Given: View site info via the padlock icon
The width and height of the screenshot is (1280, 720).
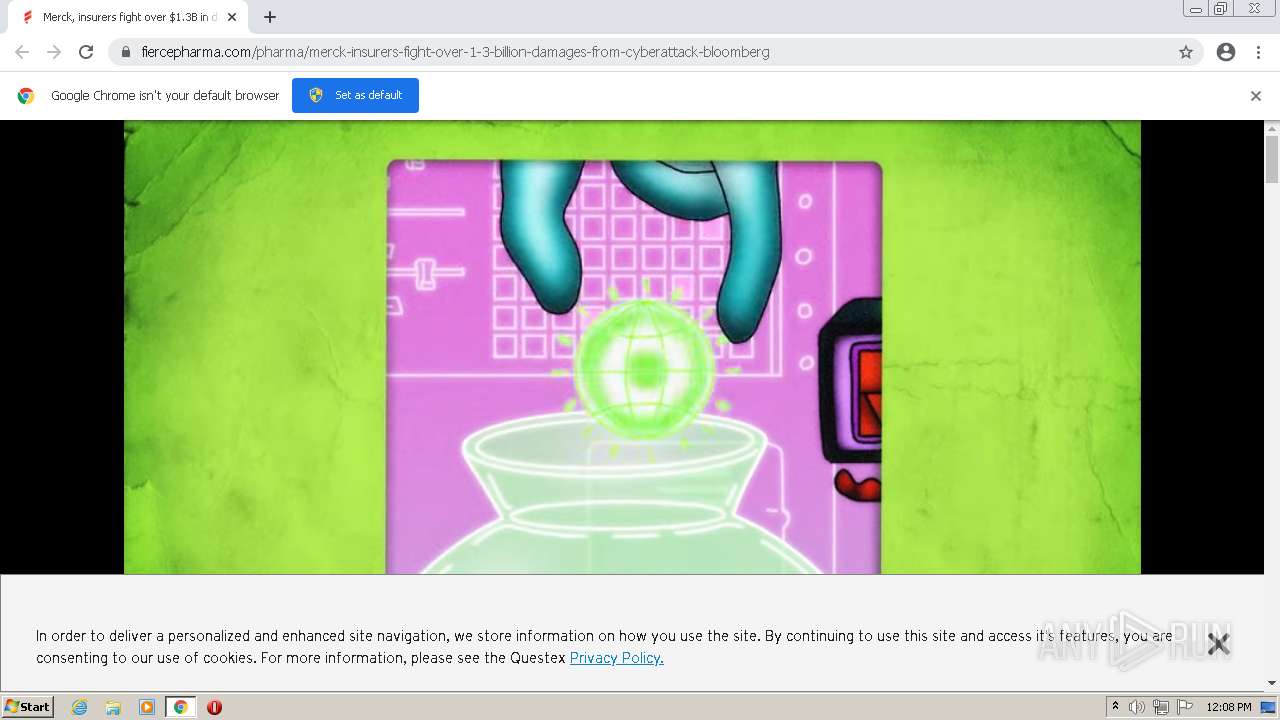Looking at the screenshot, I should (126, 52).
